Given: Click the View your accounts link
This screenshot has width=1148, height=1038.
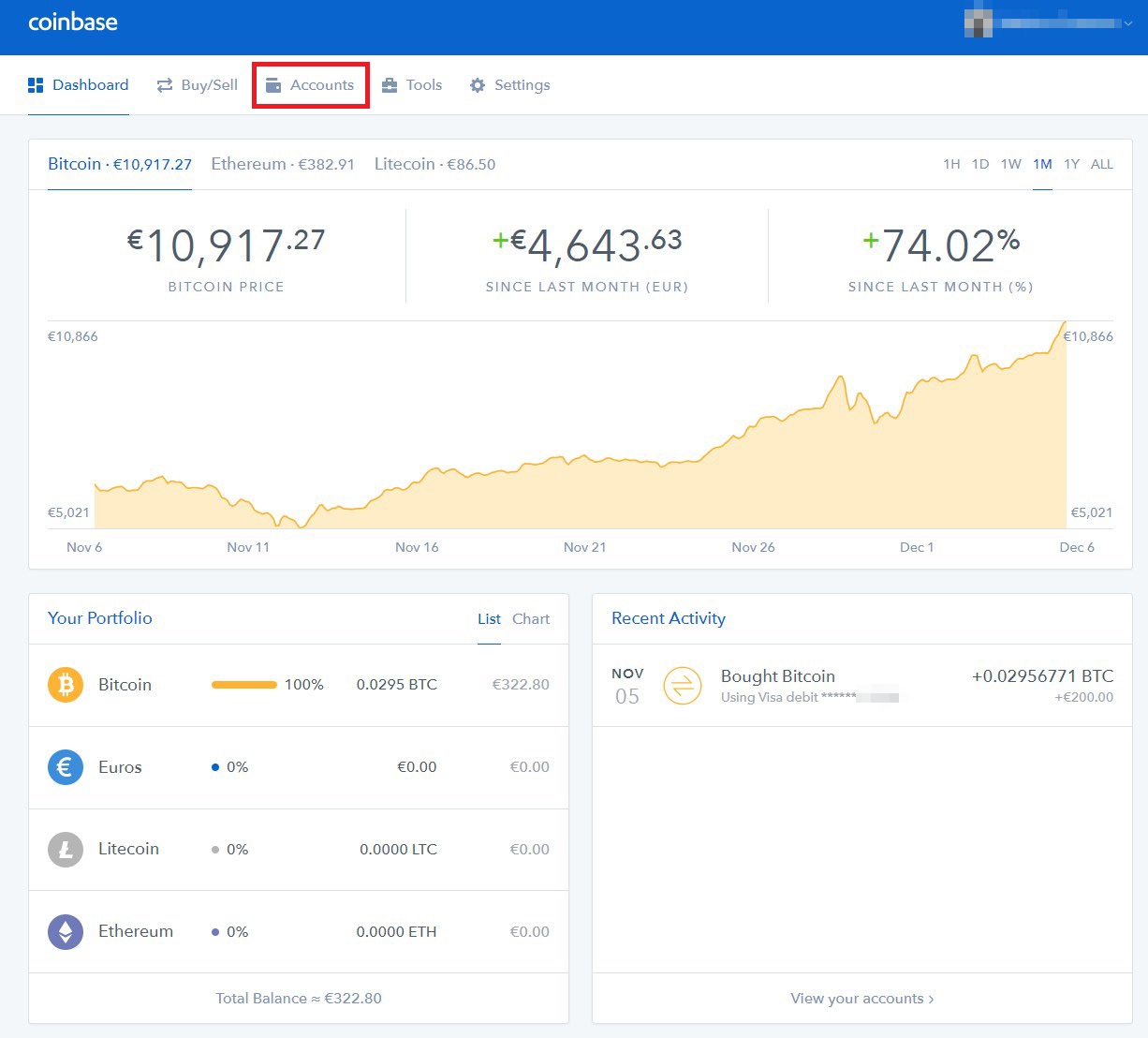Looking at the screenshot, I should pos(862,999).
